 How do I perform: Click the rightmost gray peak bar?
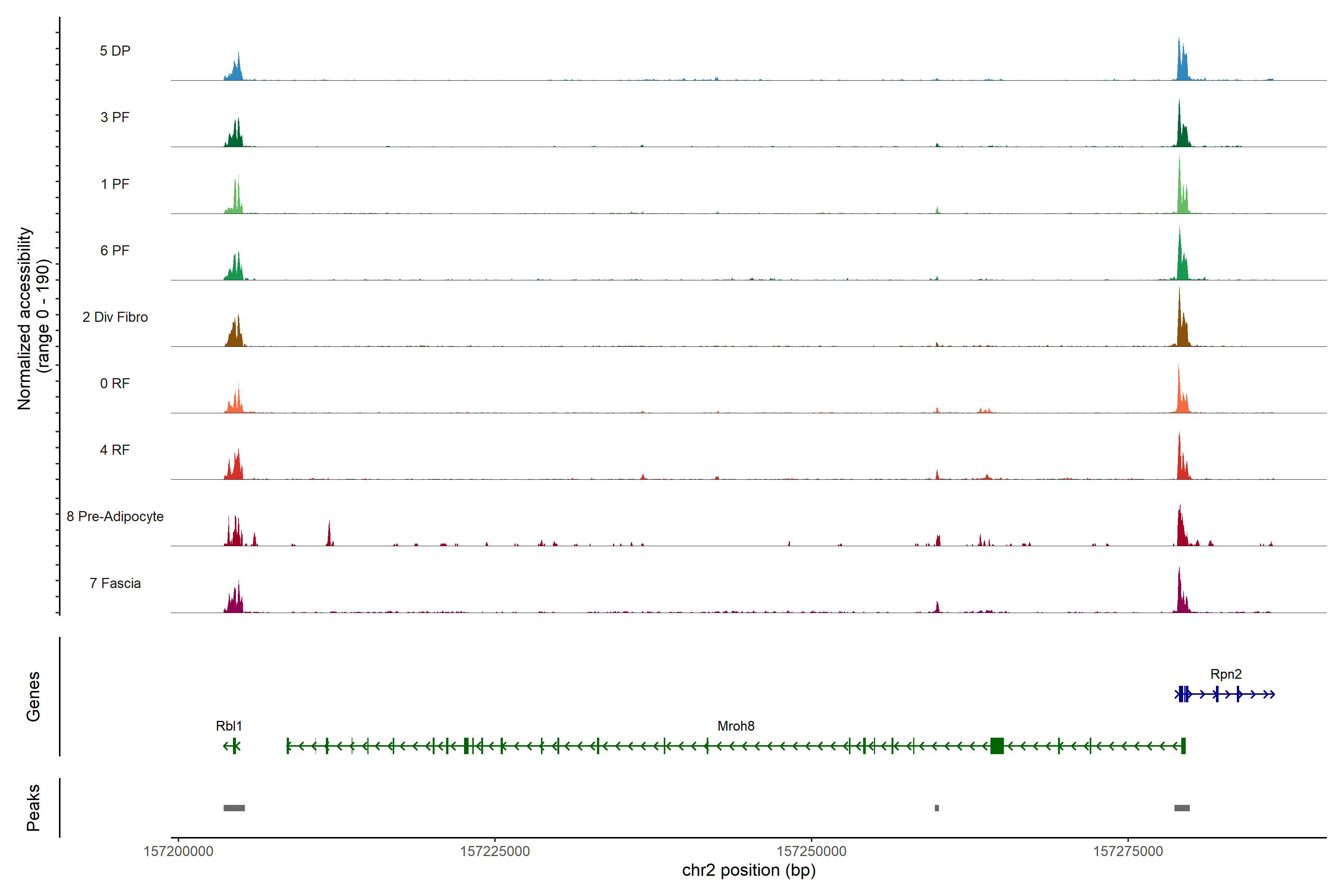coord(1182,808)
